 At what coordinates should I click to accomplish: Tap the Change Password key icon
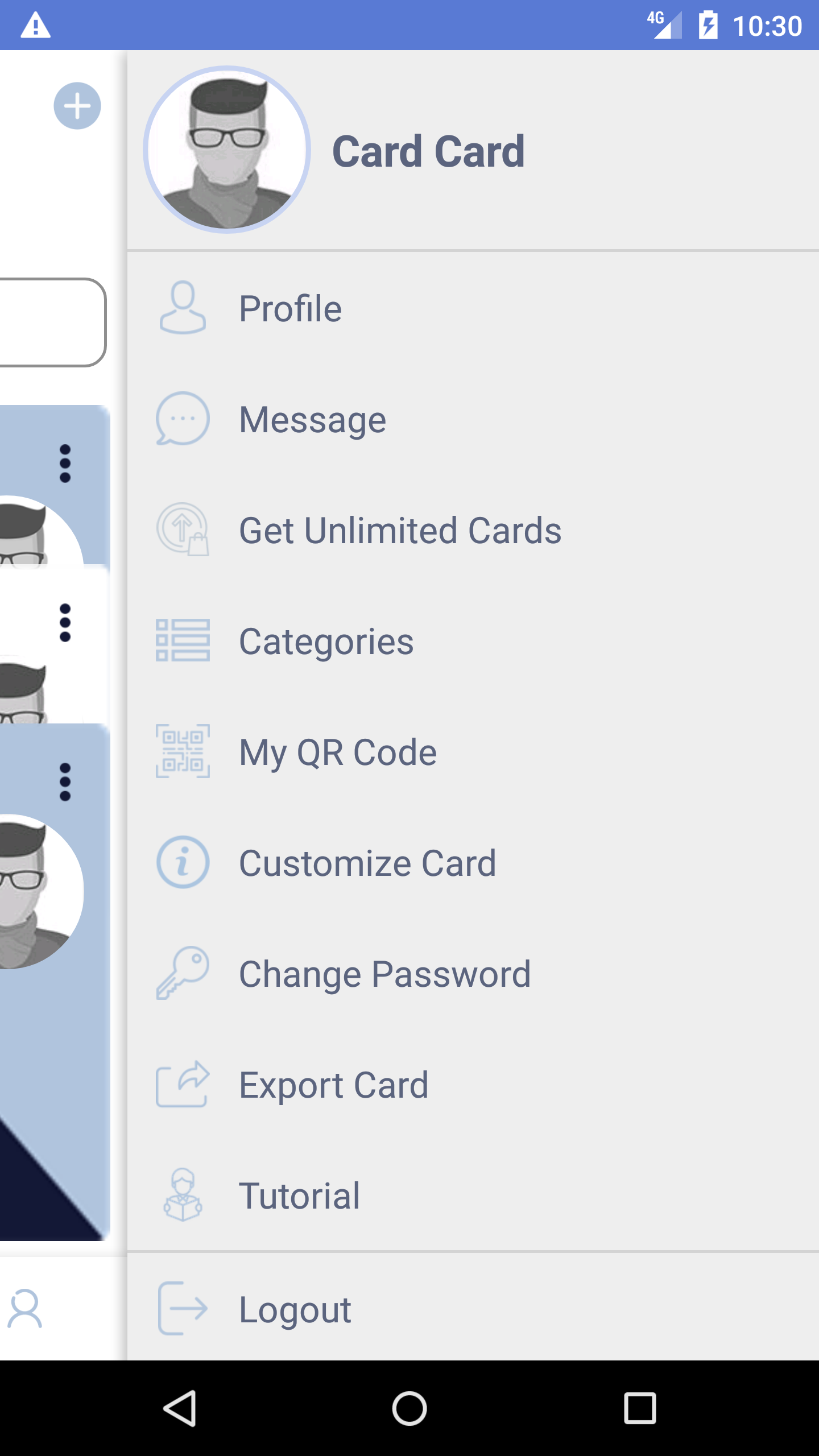[183, 973]
